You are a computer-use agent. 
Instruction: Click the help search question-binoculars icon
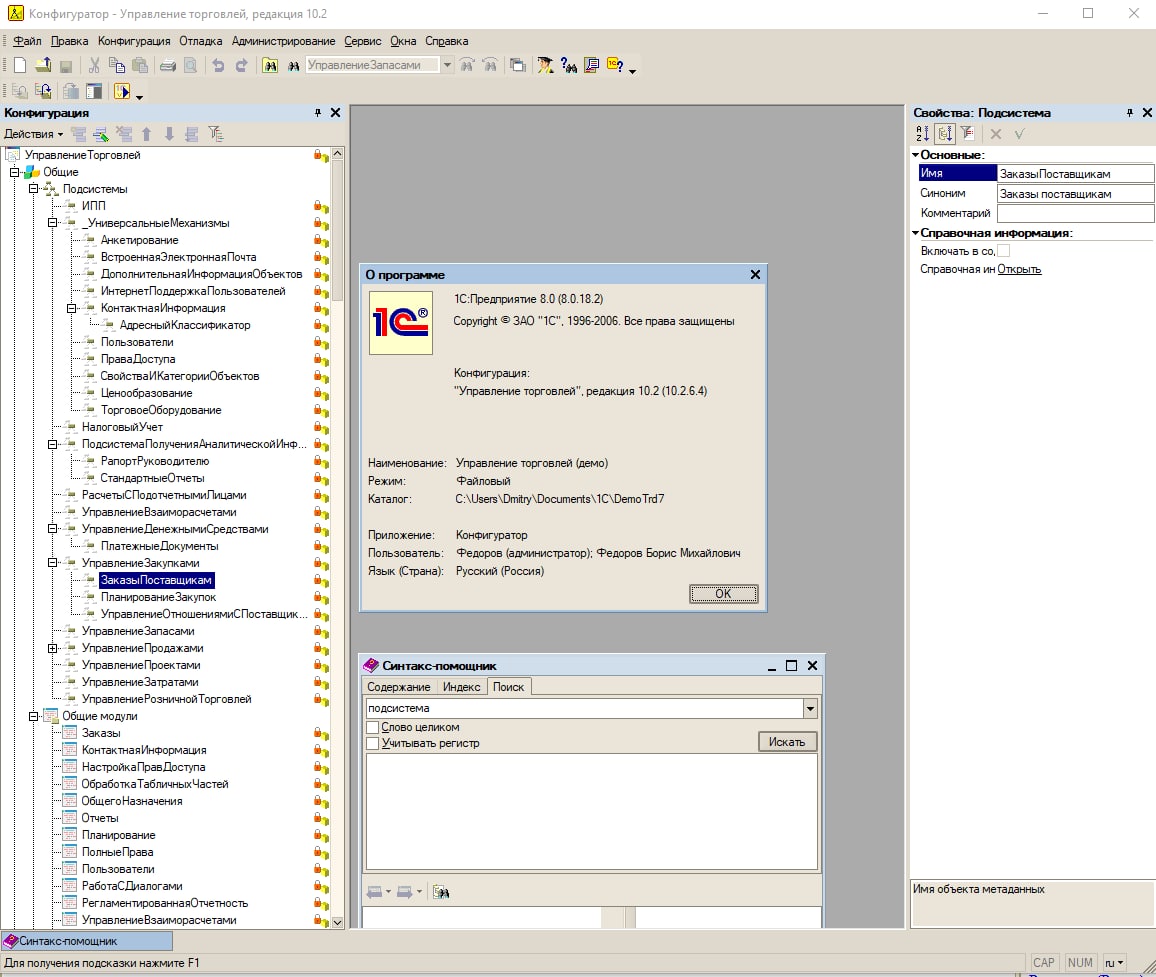[568, 66]
